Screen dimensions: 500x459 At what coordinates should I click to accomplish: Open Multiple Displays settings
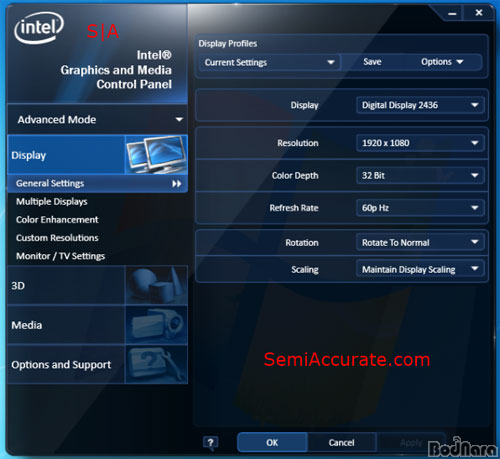point(52,202)
